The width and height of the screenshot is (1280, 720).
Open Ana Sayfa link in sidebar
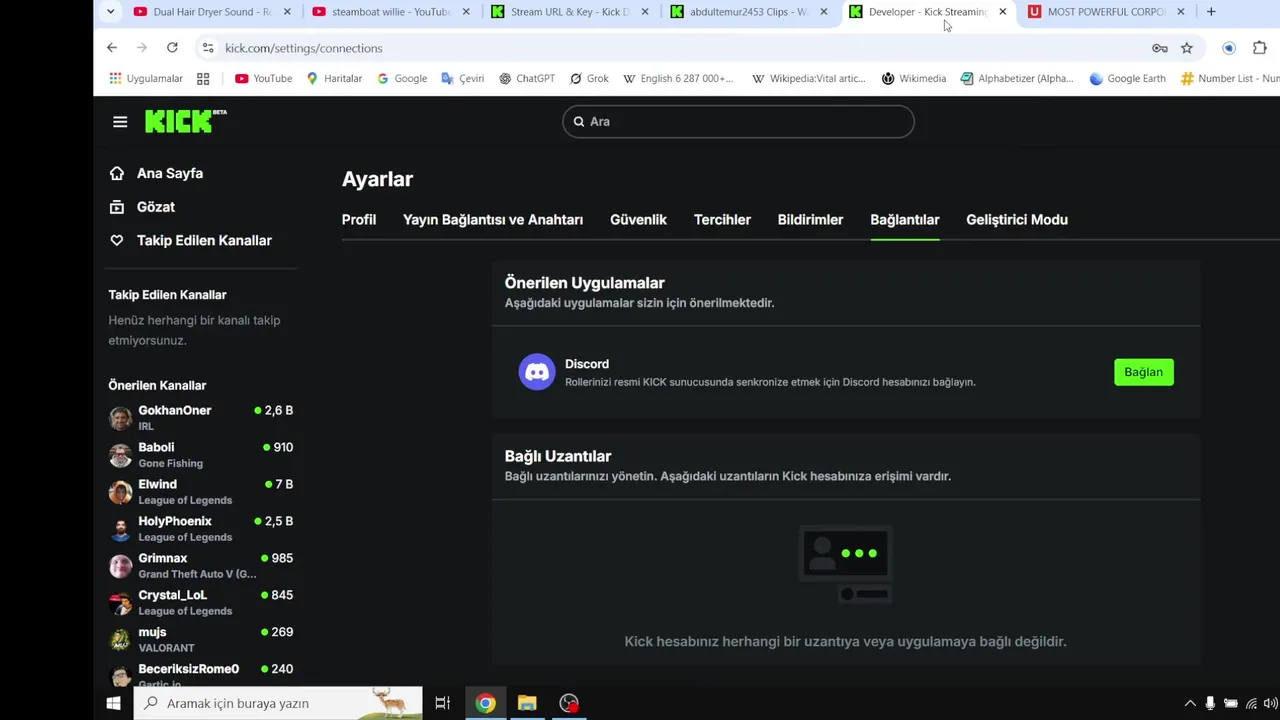170,173
